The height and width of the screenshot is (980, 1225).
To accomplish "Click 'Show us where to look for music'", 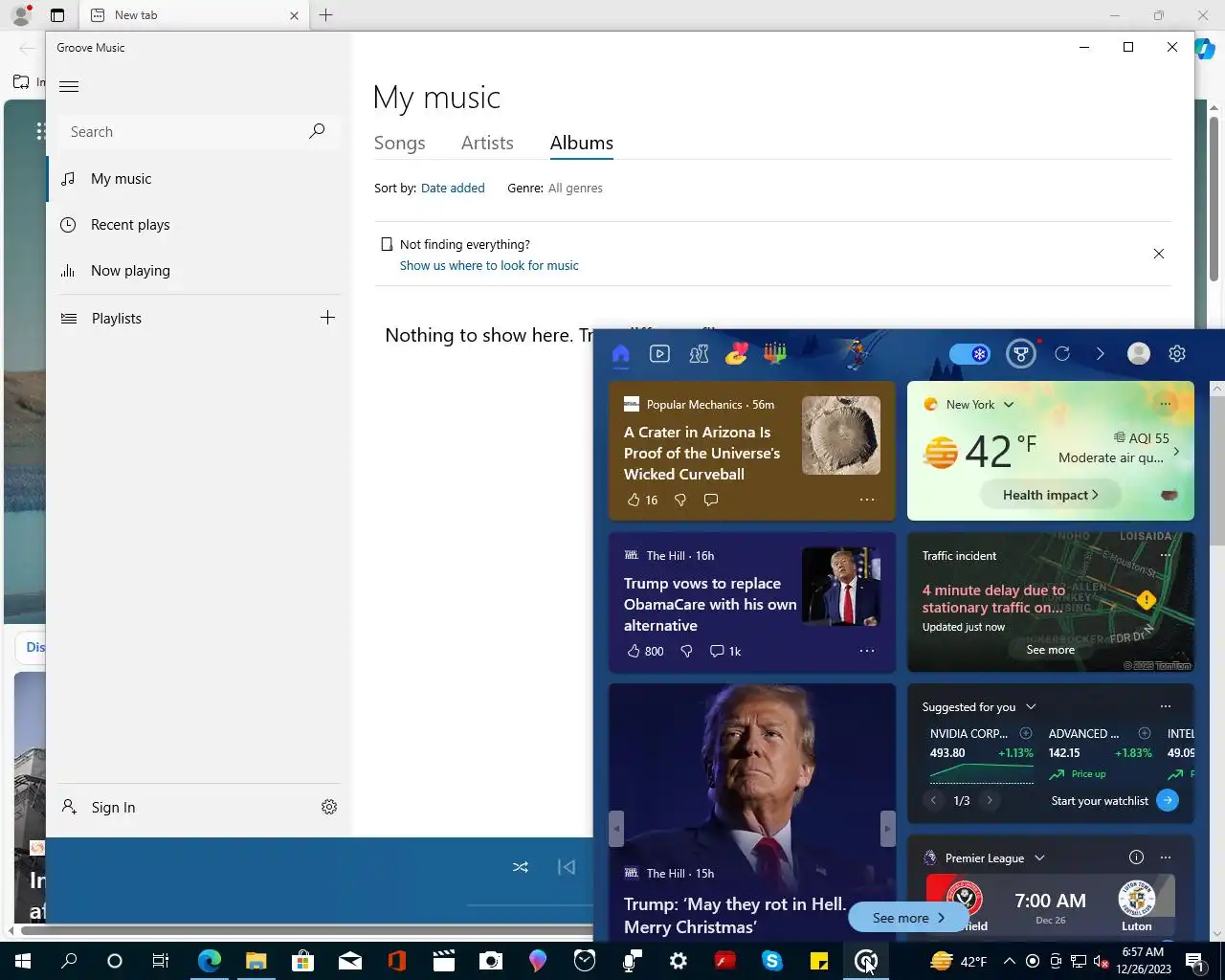I will 489,265.
